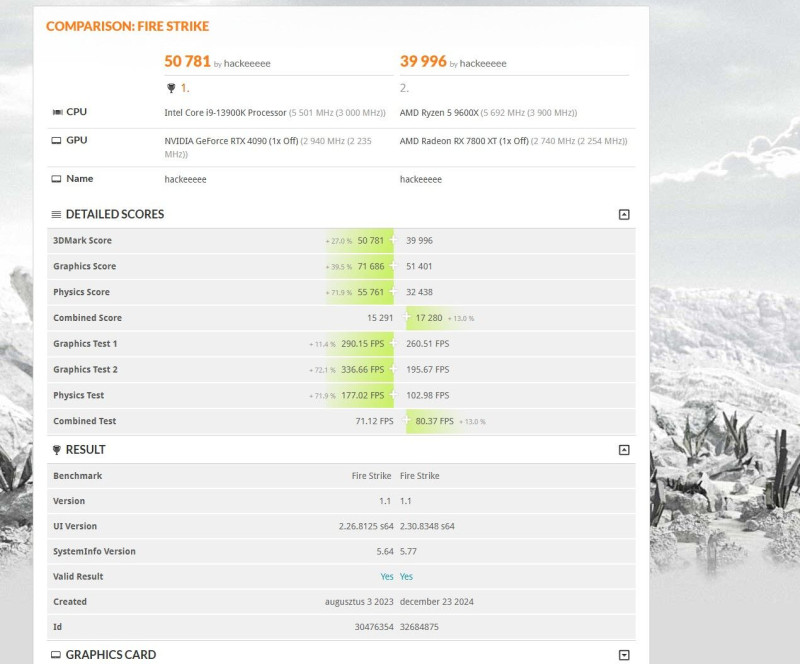The image size is (800, 664).
Task: Expand the Graphics Card section
Action: 623,655
